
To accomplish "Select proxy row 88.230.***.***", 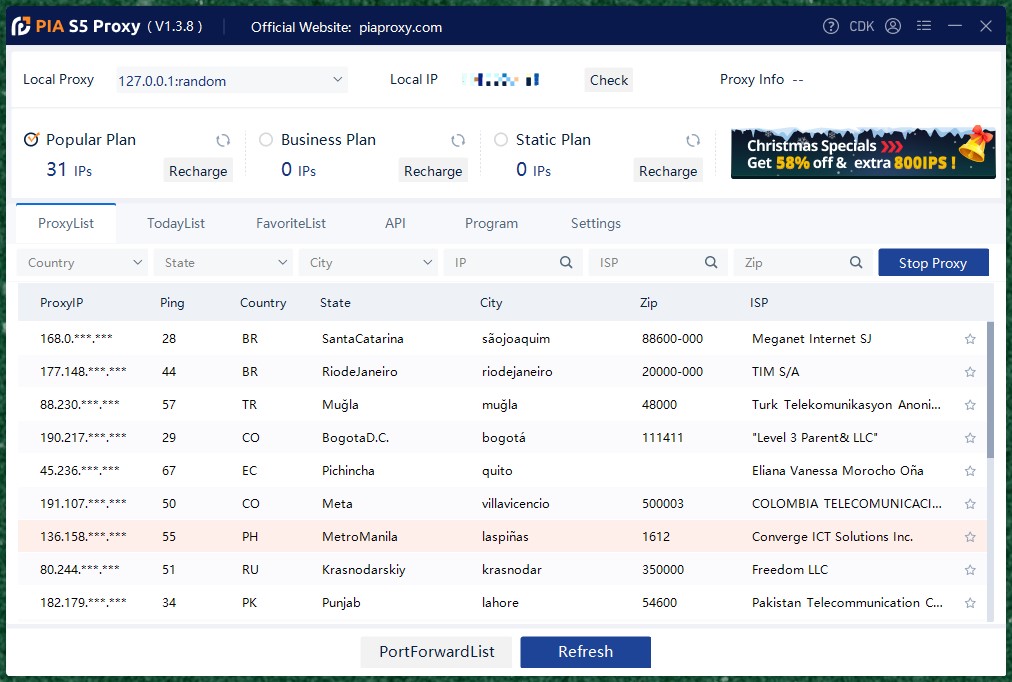I will click(x=502, y=405).
